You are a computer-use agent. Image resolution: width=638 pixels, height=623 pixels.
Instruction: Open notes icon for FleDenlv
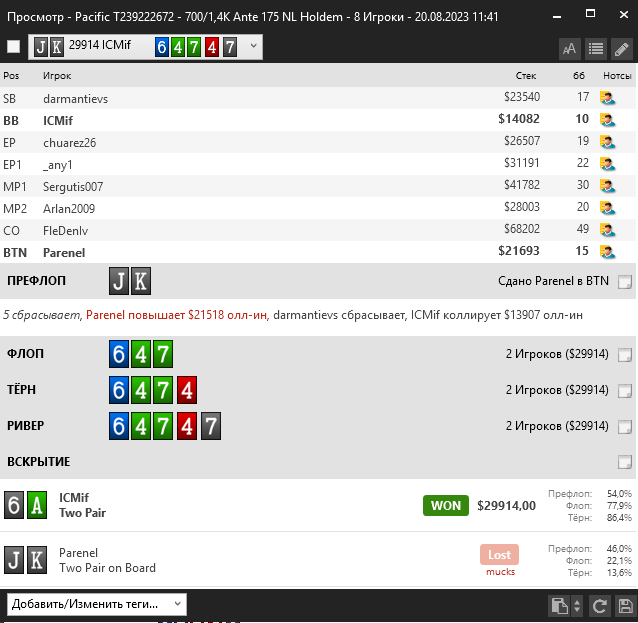[607, 230]
